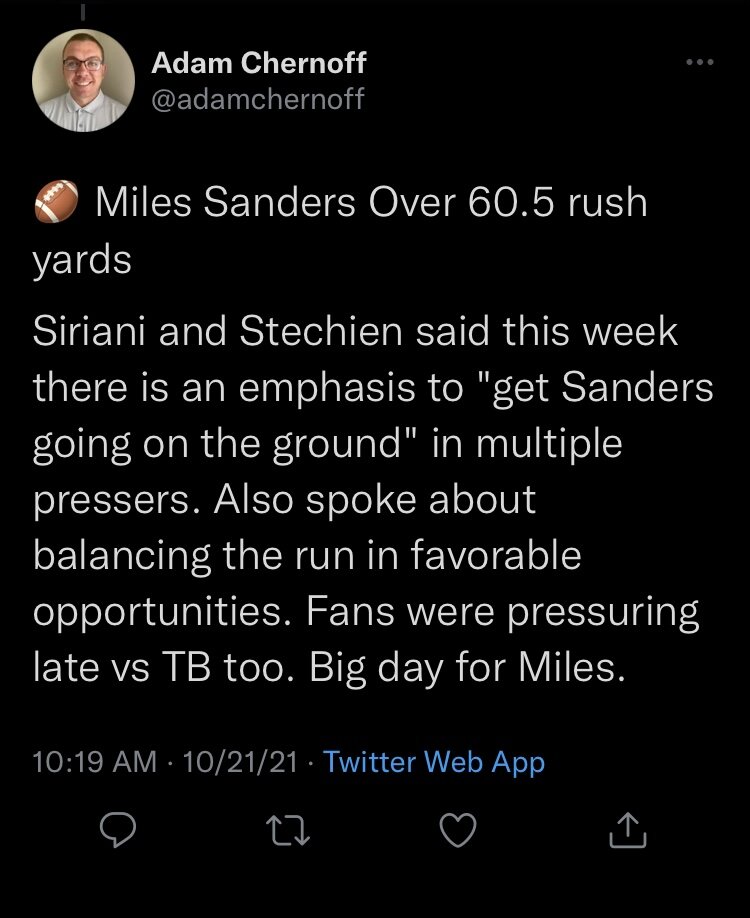
Task: Click the sentence "Big day for Miles."
Action: point(468,669)
